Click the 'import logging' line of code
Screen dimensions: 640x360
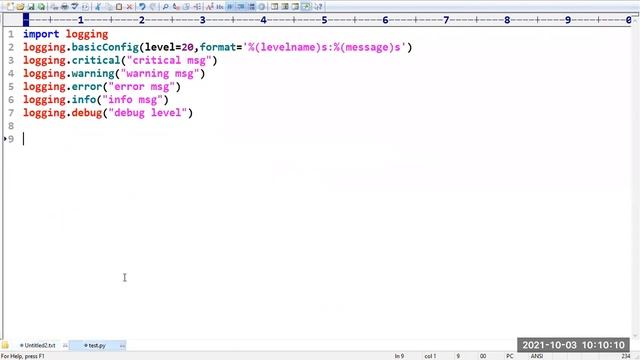[66, 34]
